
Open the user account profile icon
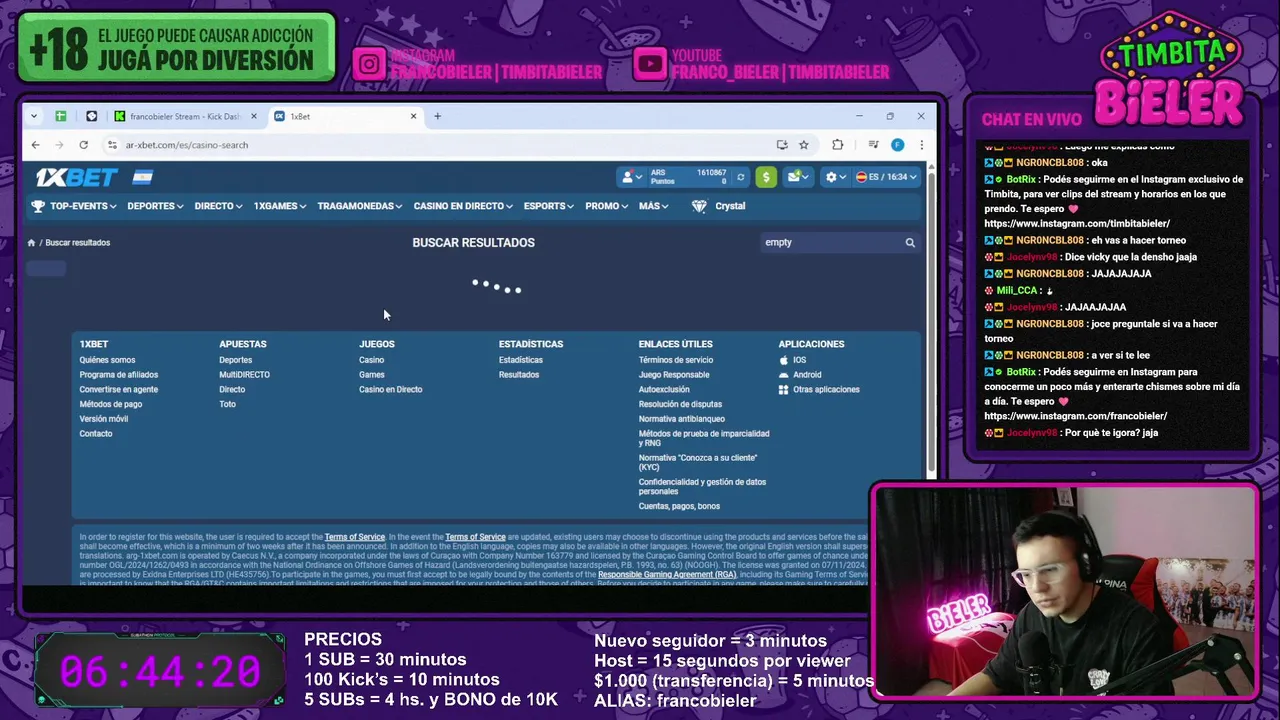pyautogui.click(x=631, y=177)
